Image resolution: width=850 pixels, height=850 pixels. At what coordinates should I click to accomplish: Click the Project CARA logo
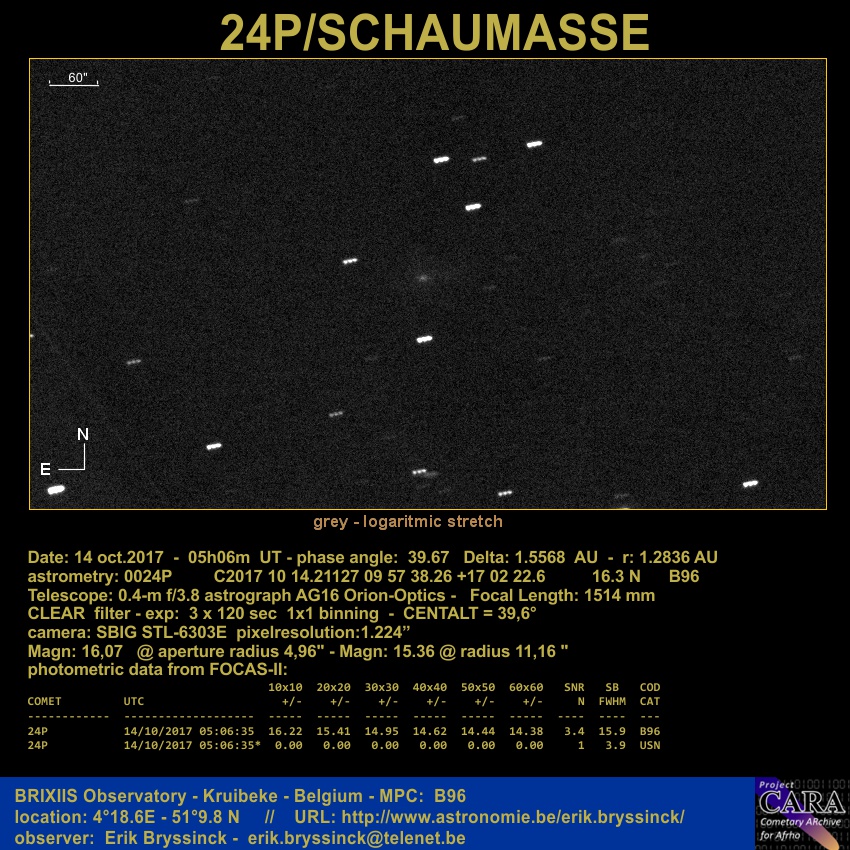tap(802, 813)
